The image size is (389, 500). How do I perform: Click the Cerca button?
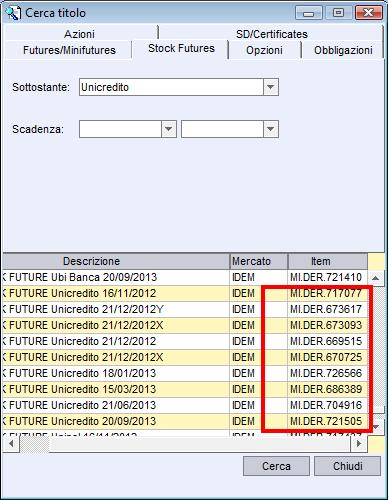[x=276, y=466]
